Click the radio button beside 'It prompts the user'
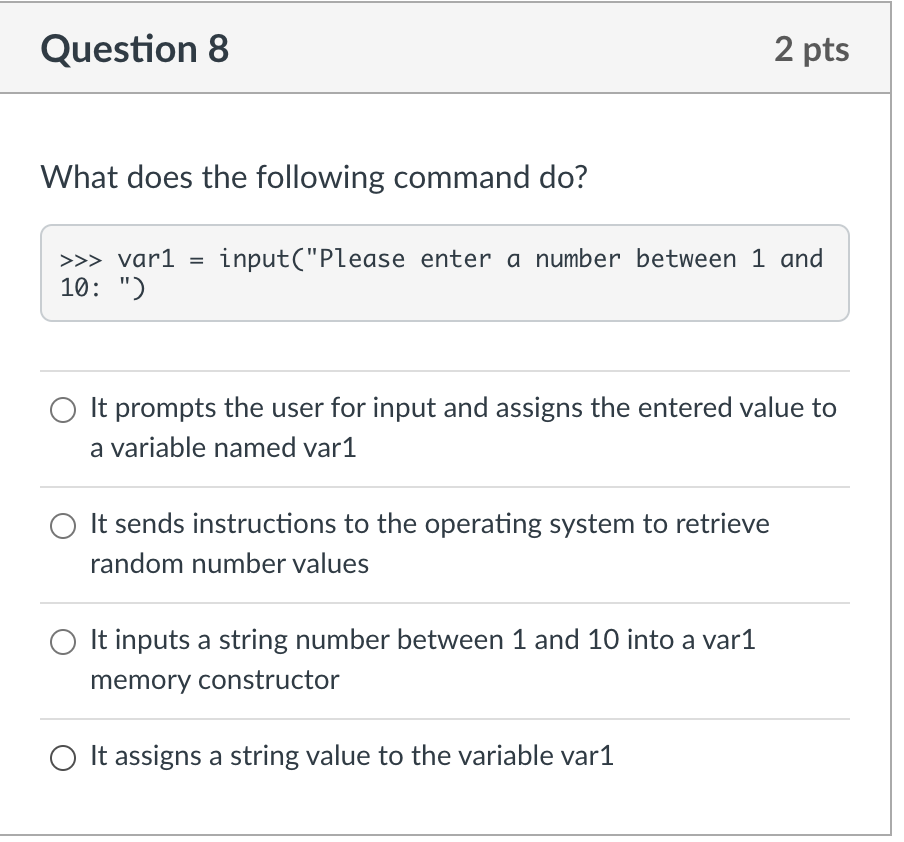 tap(62, 409)
